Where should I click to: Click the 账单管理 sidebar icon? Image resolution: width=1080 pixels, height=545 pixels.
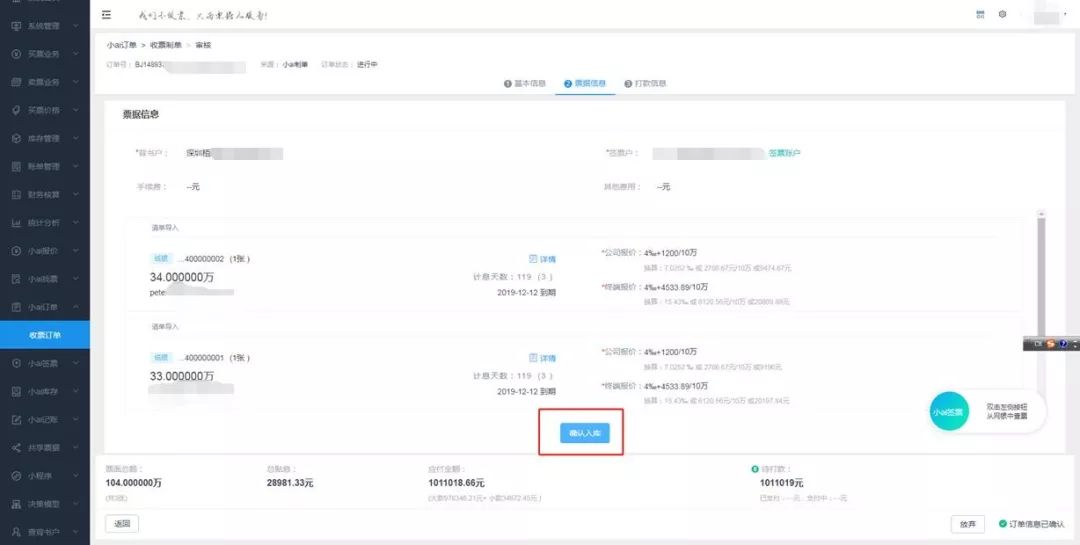[x=17, y=167]
